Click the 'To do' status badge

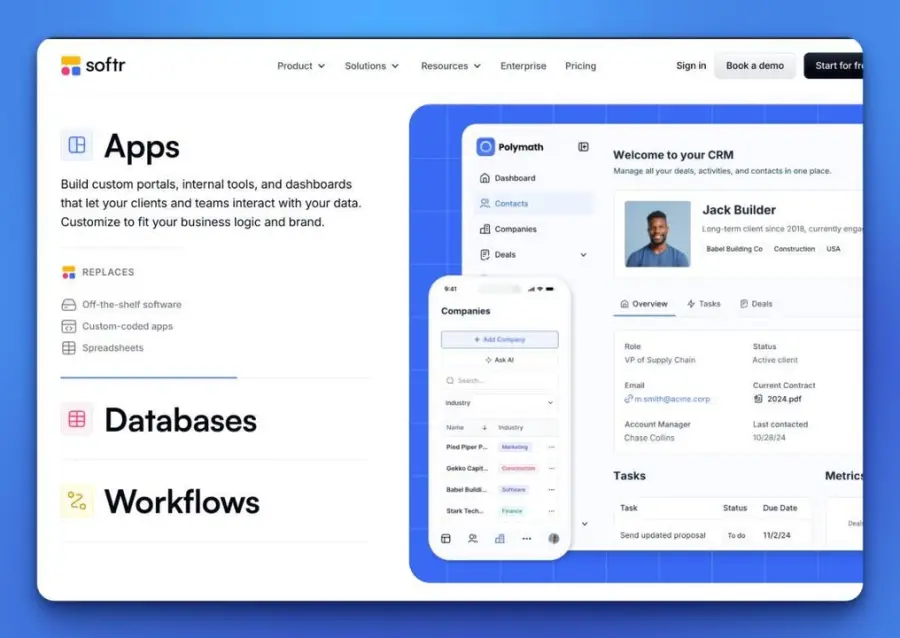click(736, 535)
